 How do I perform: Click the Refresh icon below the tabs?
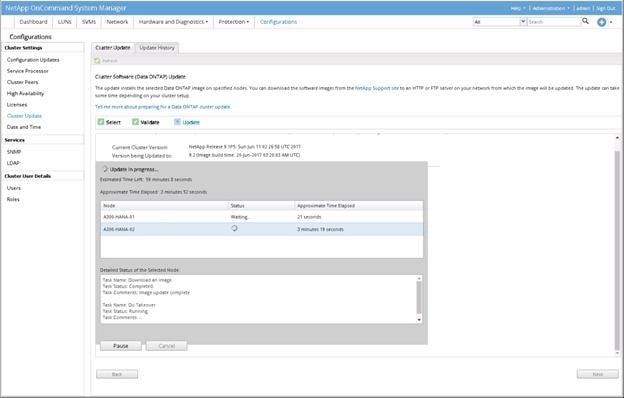click(x=98, y=60)
